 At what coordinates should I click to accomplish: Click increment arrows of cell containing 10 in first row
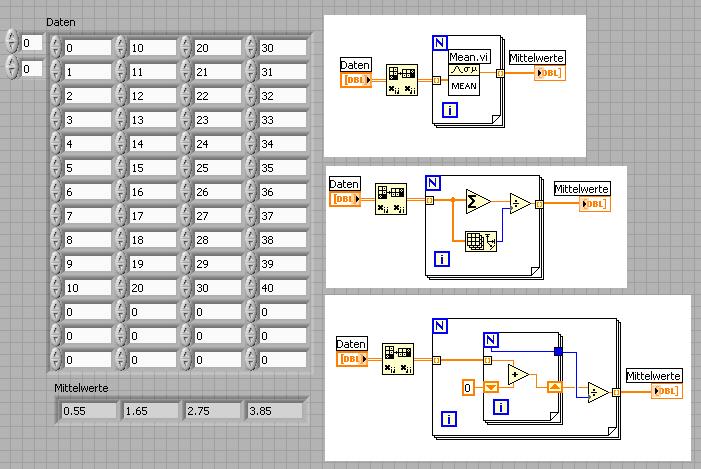pyautogui.click(x=120, y=47)
